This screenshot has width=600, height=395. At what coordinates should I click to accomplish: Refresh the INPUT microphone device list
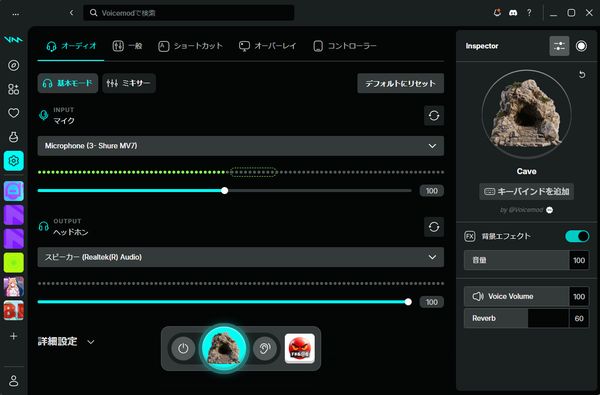point(434,116)
